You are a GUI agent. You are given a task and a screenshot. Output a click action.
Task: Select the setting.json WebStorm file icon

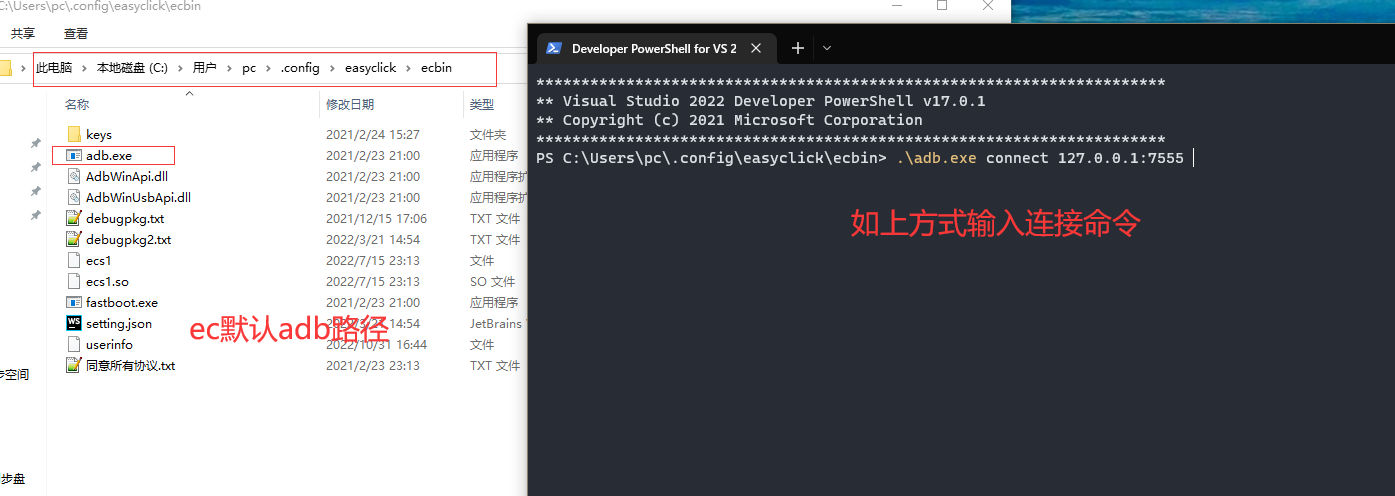tap(74, 323)
